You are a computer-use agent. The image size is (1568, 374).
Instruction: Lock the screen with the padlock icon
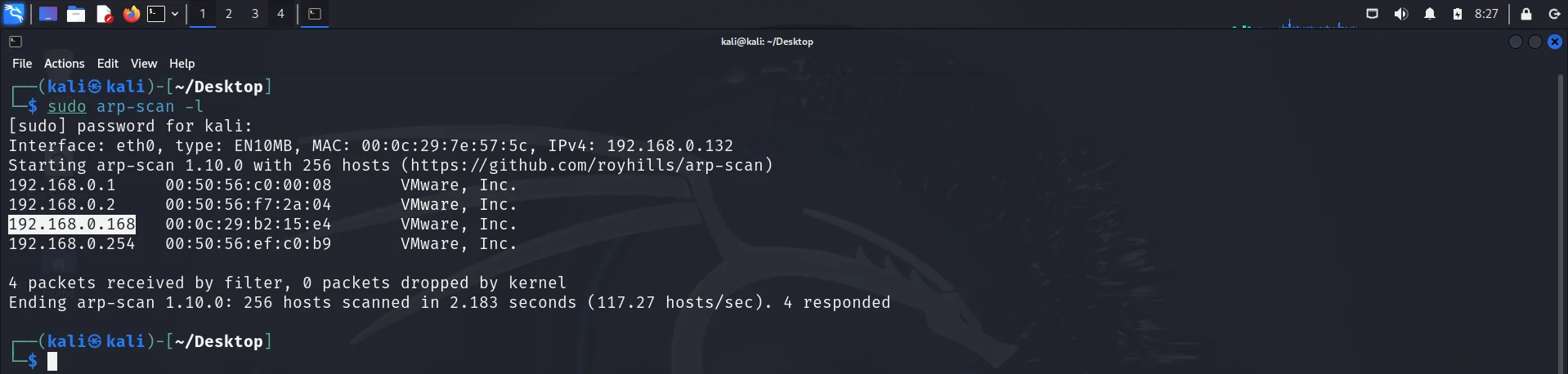coord(1525,14)
